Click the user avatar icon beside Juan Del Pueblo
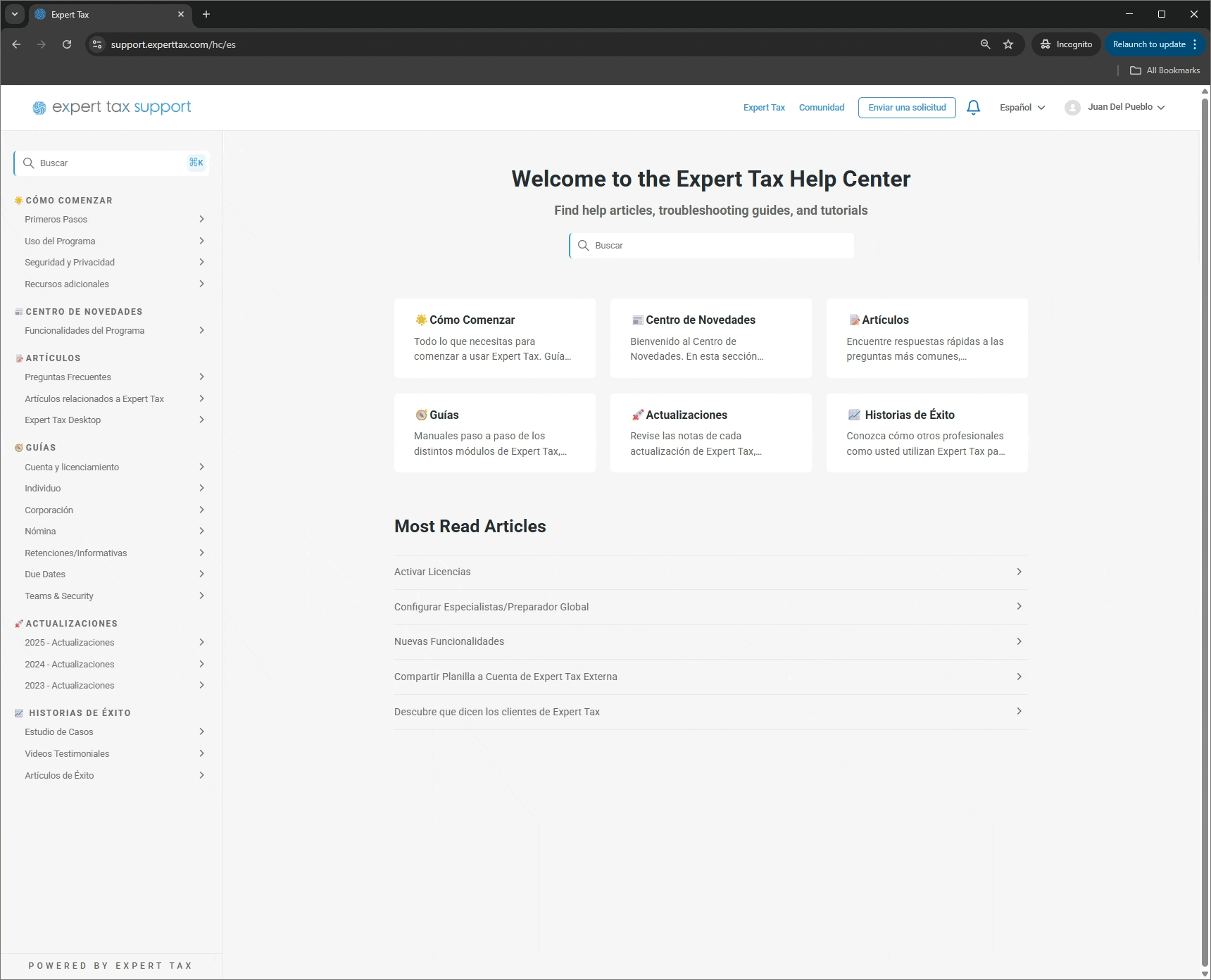Image resolution: width=1211 pixels, height=980 pixels. click(x=1072, y=108)
